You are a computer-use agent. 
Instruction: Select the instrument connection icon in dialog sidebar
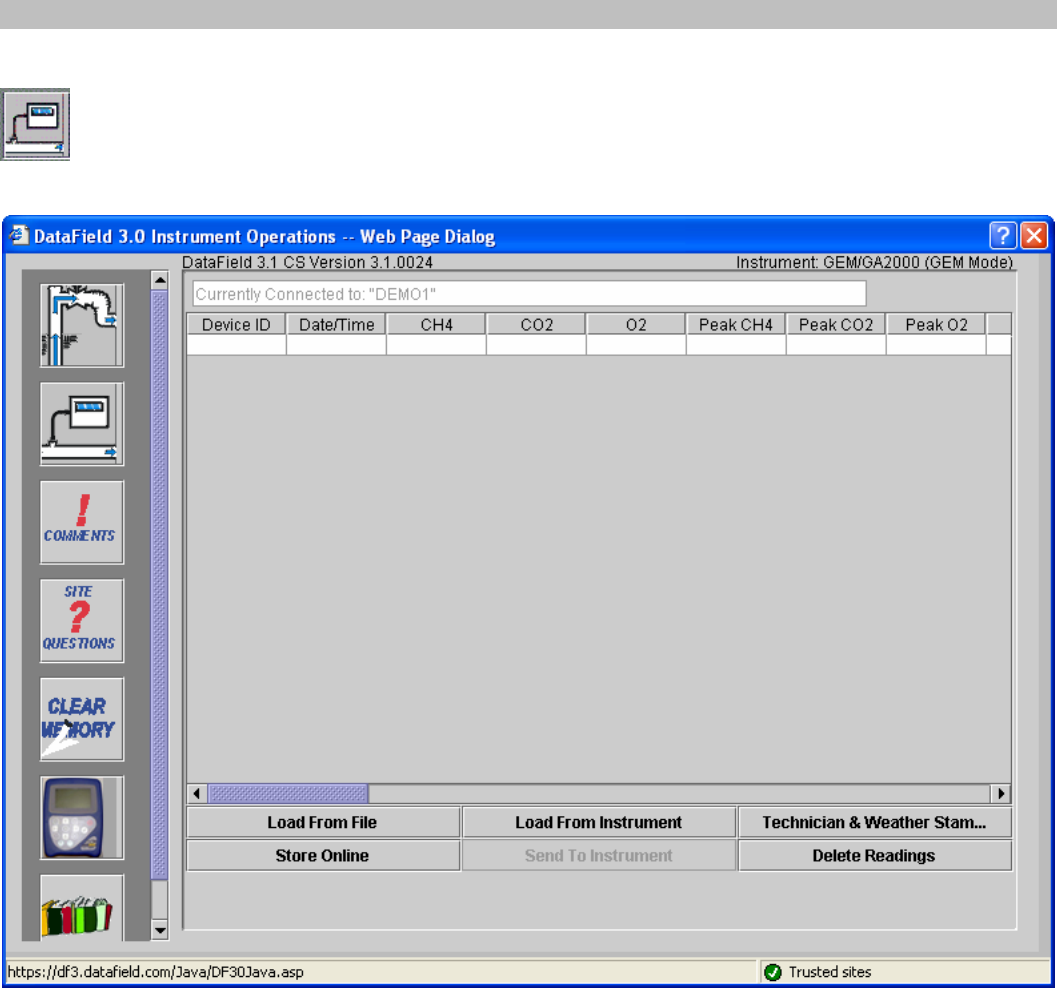82,424
